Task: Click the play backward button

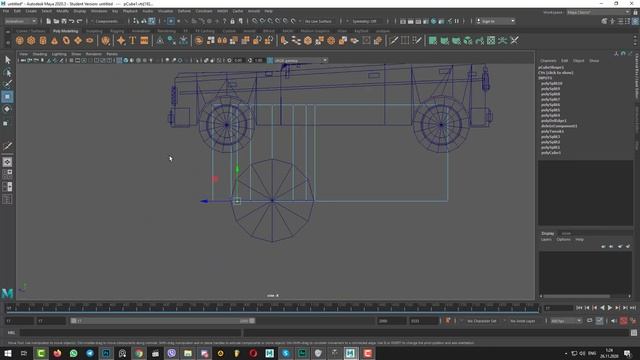Action: [602, 308]
